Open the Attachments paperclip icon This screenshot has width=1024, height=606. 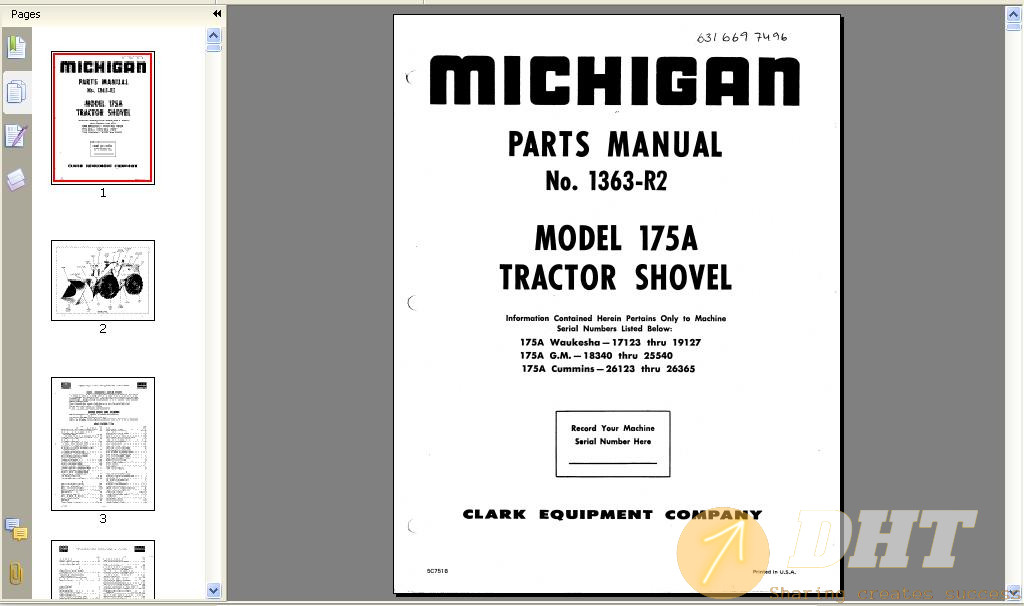(x=16, y=573)
